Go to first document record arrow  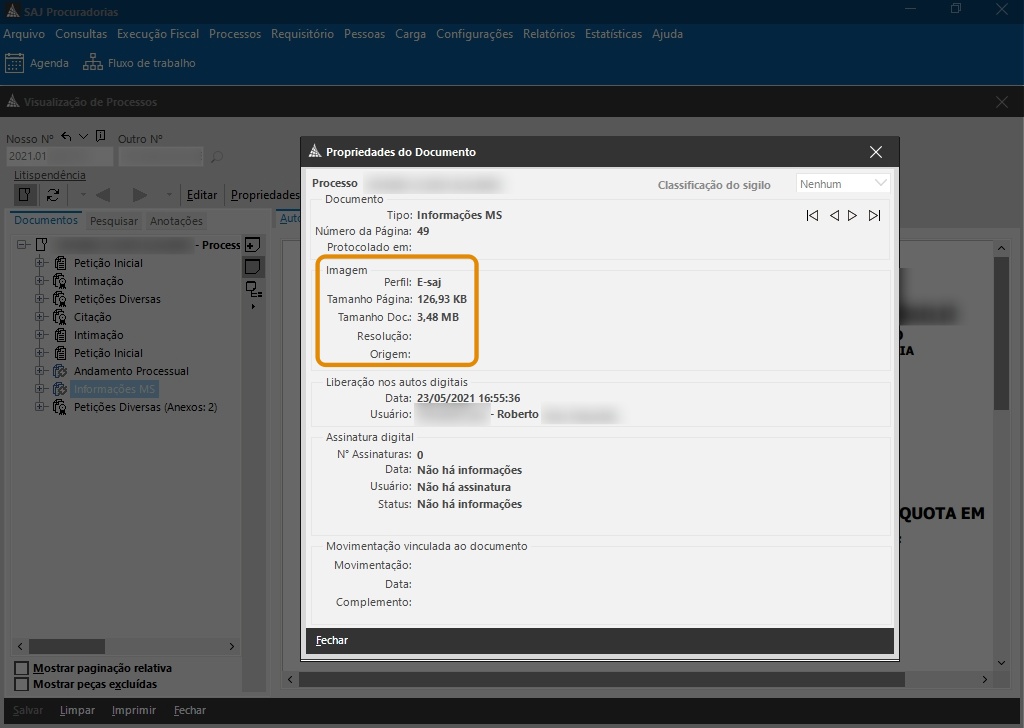pos(812,215)
